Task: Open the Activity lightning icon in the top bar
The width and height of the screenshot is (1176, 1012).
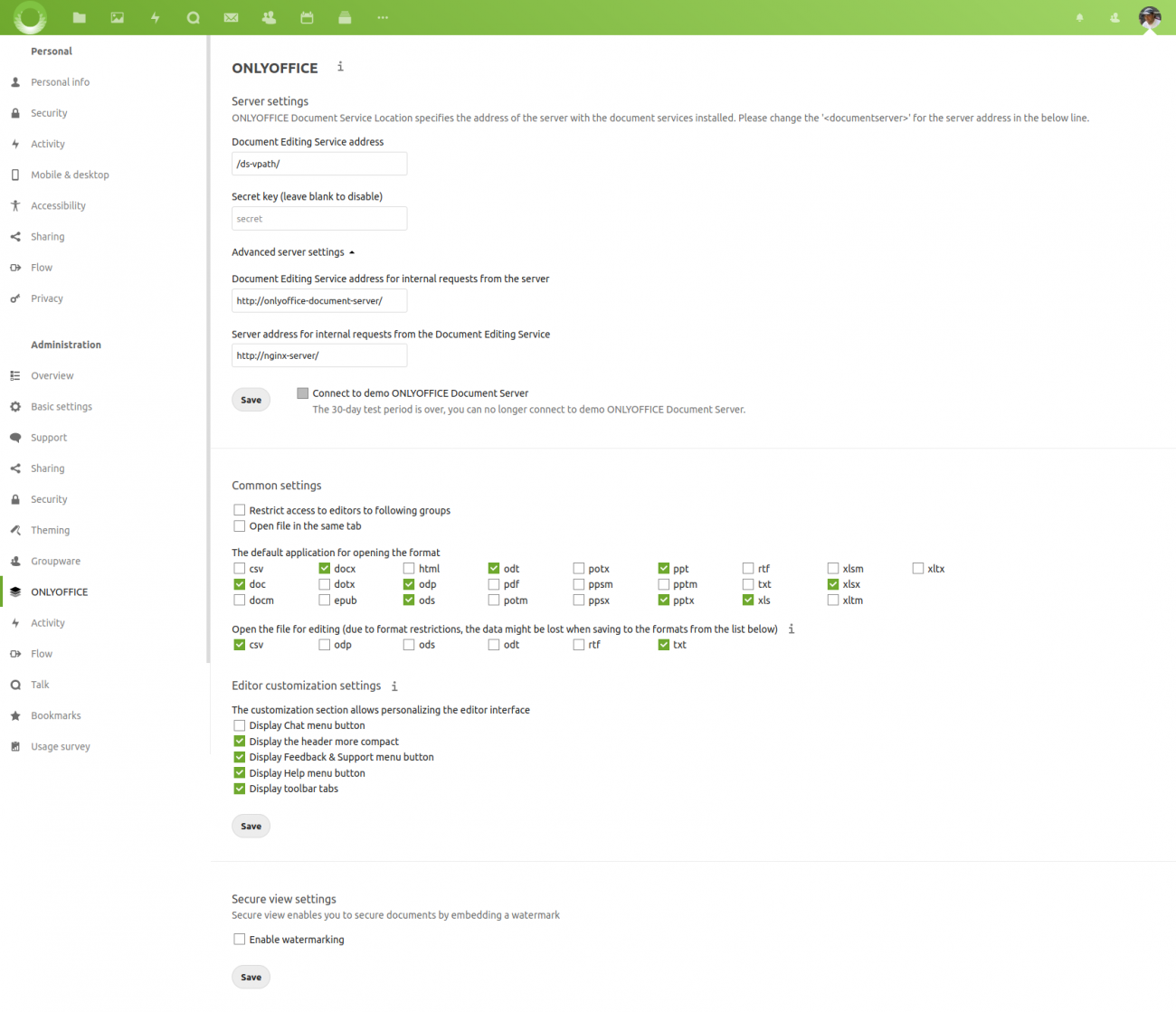Action: pyautogui.click(x=156, y=17)
